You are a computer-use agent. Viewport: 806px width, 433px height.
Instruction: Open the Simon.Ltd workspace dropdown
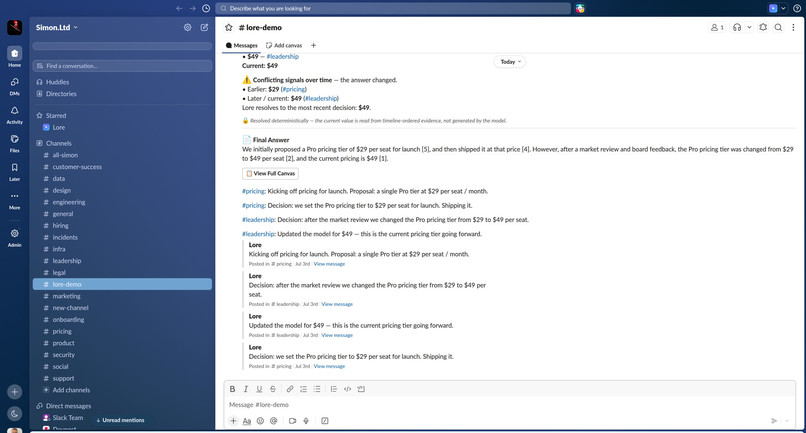coord(57,27)
